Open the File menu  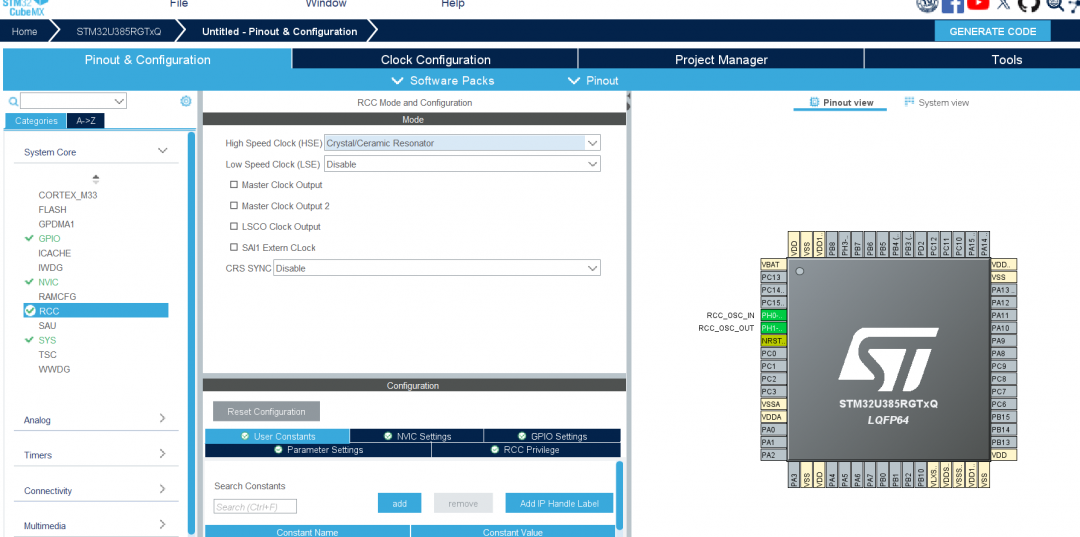tap(179, 3)
